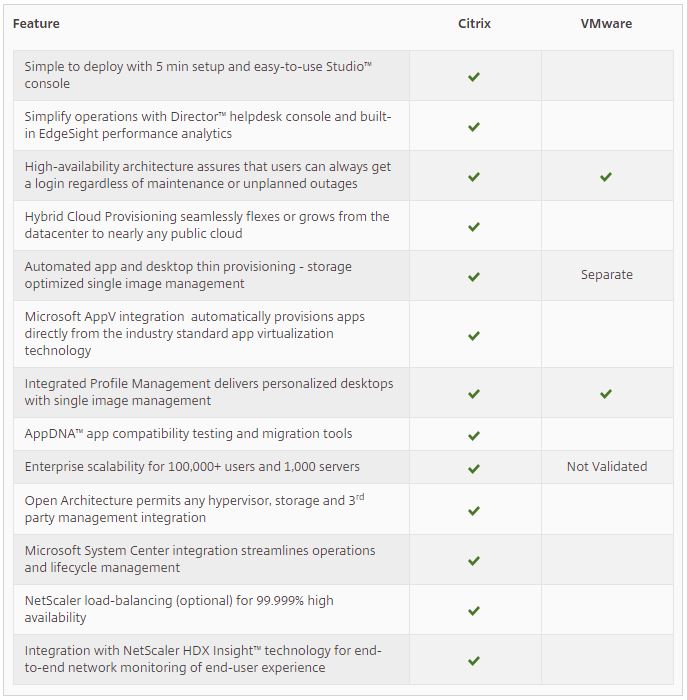Click Citrix checkmark for AppDNA compatibility testing row

(x=474, y=436)
